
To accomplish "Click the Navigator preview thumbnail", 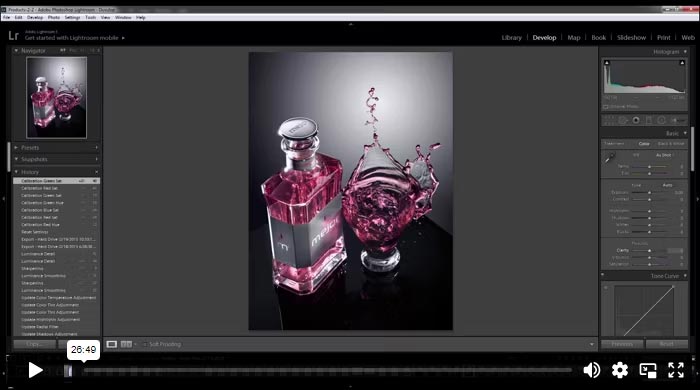I will [56, 97].
